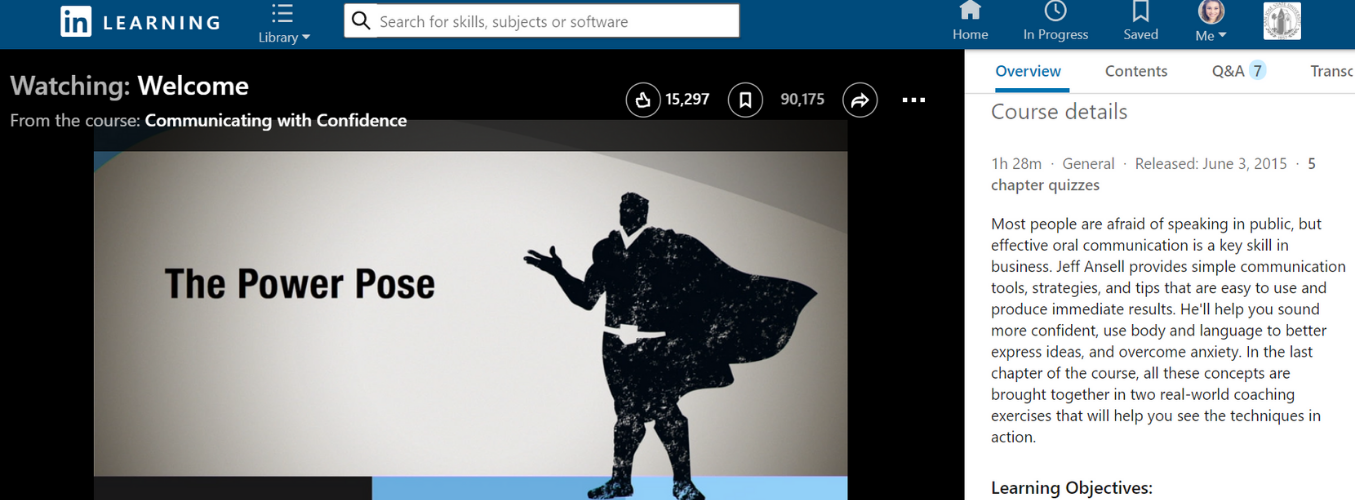Expand the Me profile dropdown
Image resolution: width=1355 pixels, height=500 pixels.
tap(1210, 22)
